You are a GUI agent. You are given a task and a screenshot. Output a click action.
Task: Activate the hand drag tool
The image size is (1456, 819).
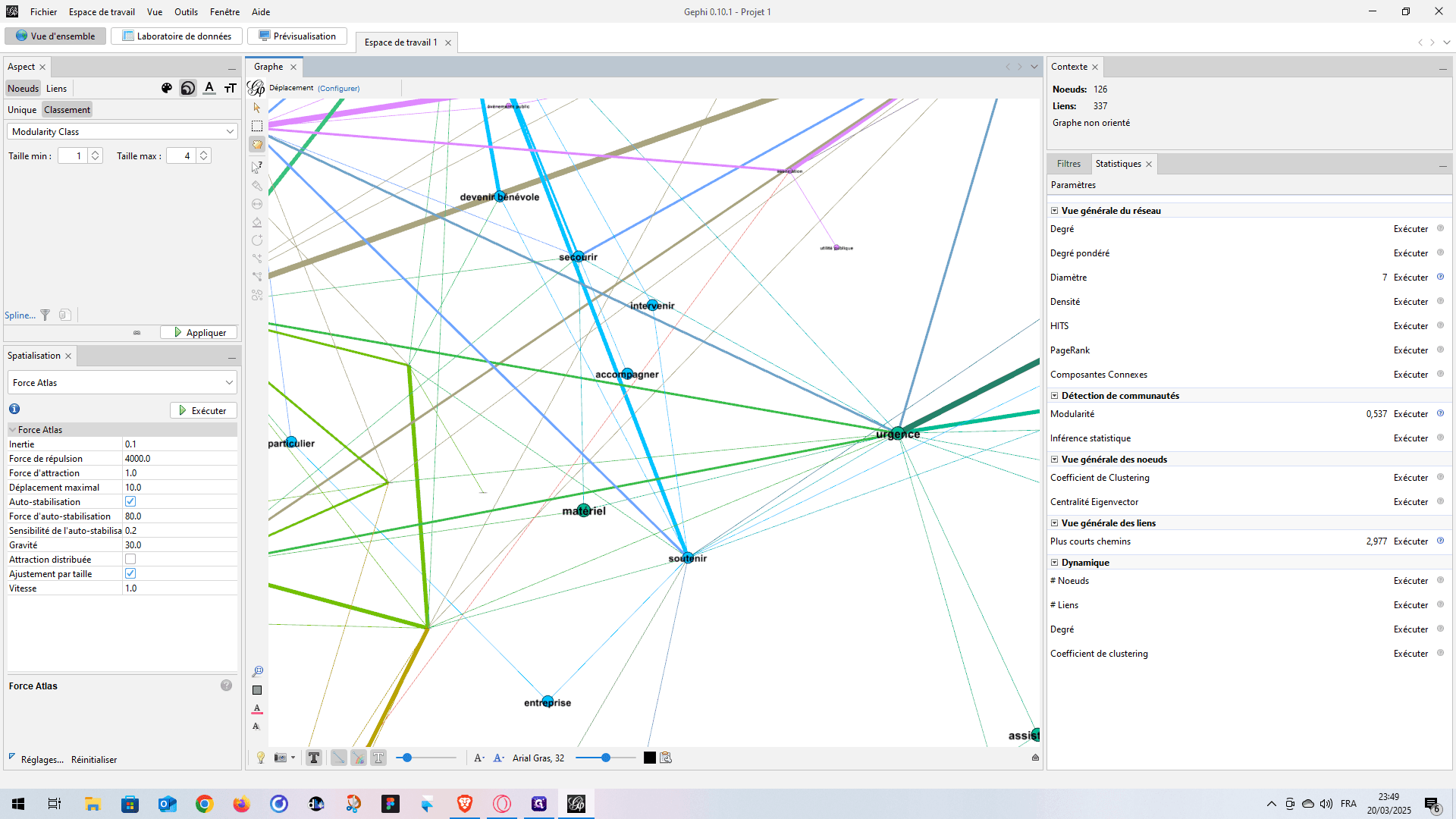(x=257, y=144)
